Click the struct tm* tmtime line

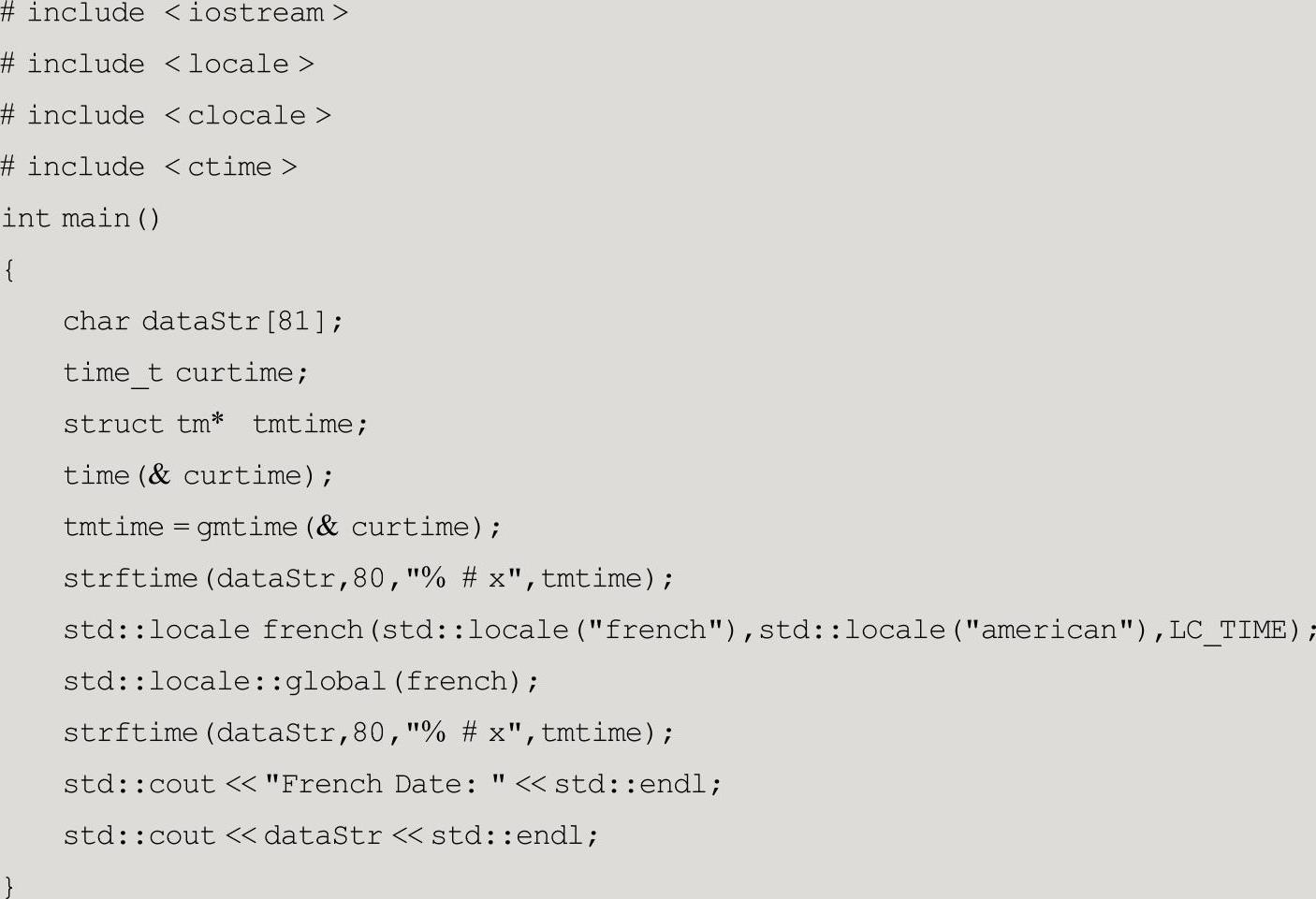pyautogui.click(x=215, y=425)
